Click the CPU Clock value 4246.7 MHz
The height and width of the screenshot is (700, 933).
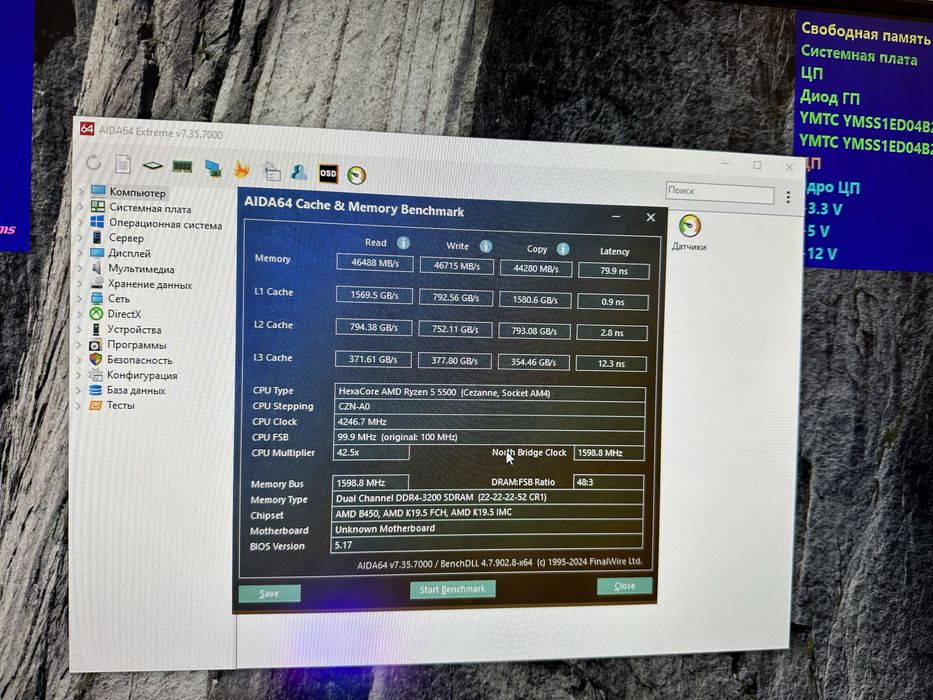click(x=489, y=422)
